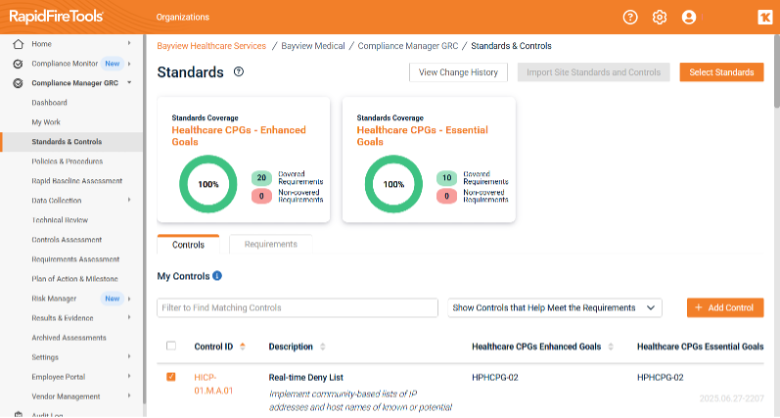Open the help question mark icon in header
The width and height of the screenshot is (780, 418).
[x=630, y=17]
